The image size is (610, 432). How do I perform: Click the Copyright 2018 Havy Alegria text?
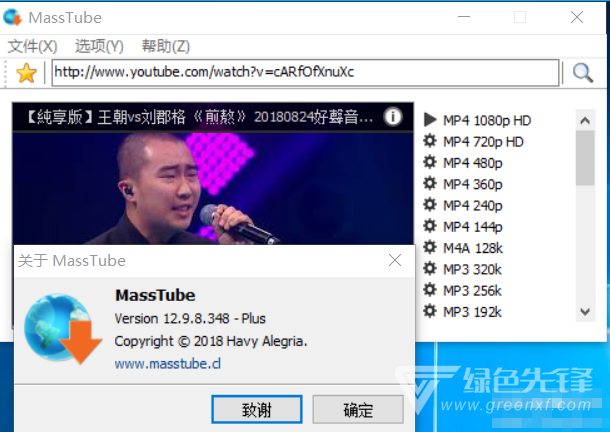210,341
